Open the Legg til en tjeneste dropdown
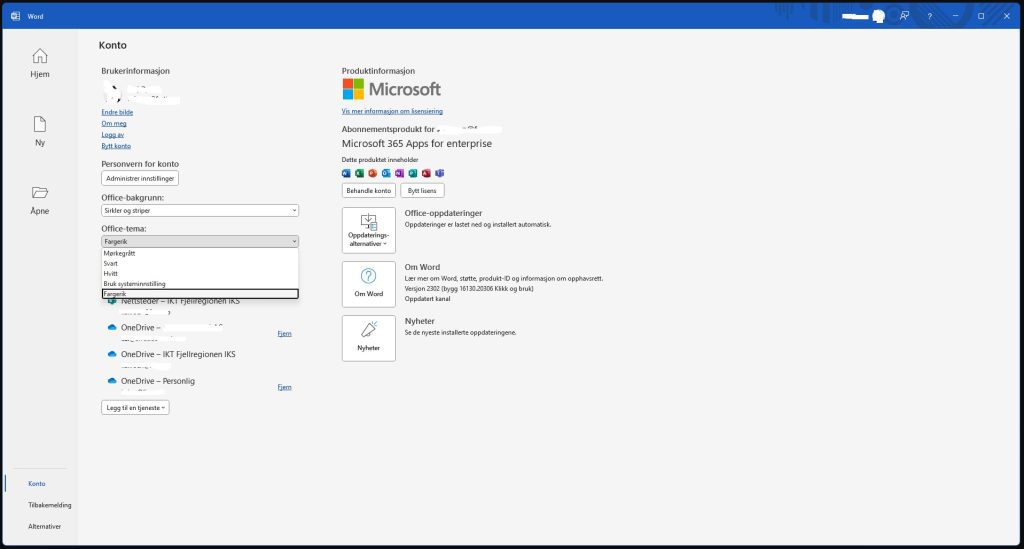The width and height of the screenshot is (1024, 549). click(x=135, y=407)
